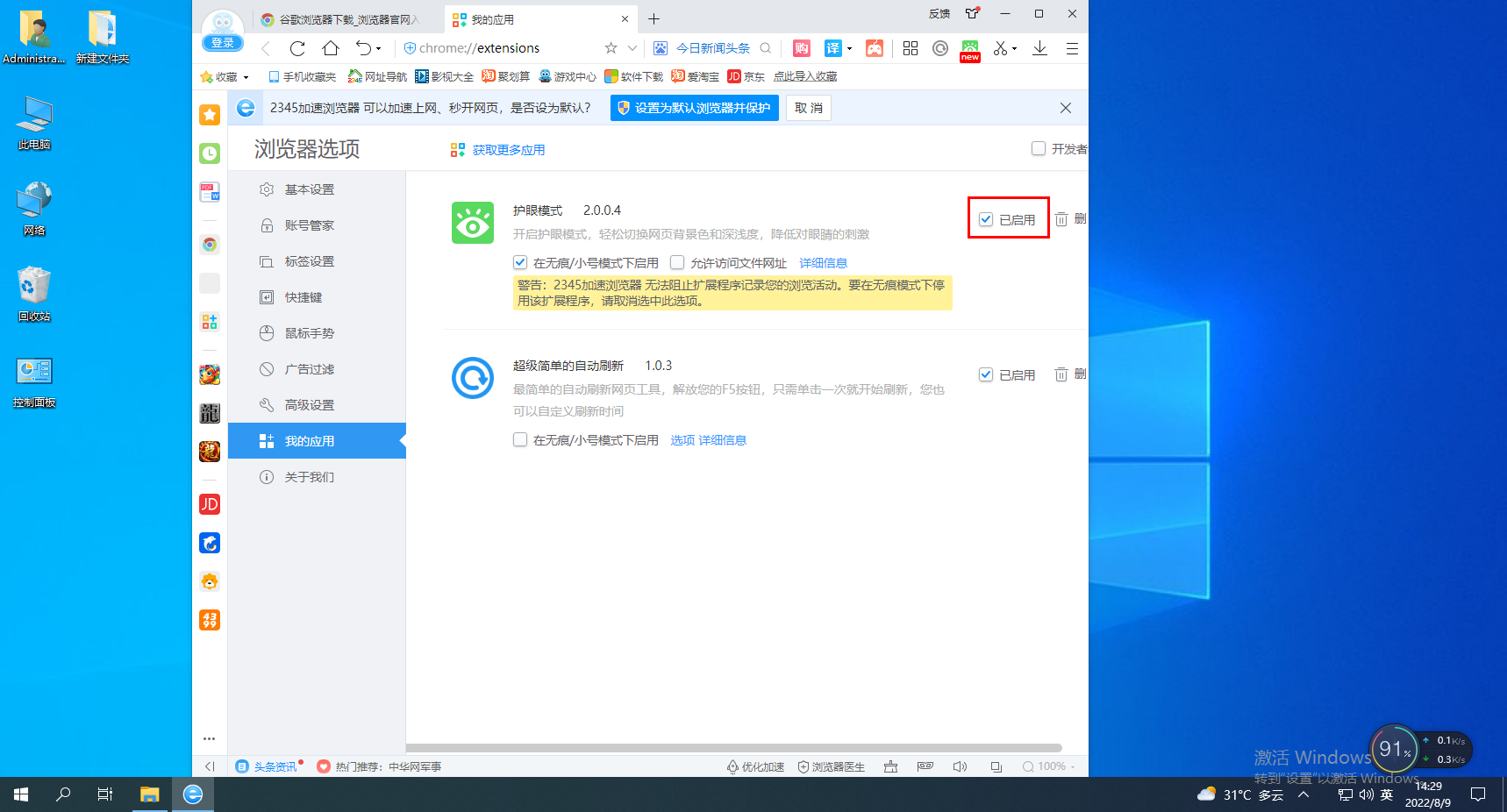Click the screenshot scissors icon

[x=1000, y=48]
